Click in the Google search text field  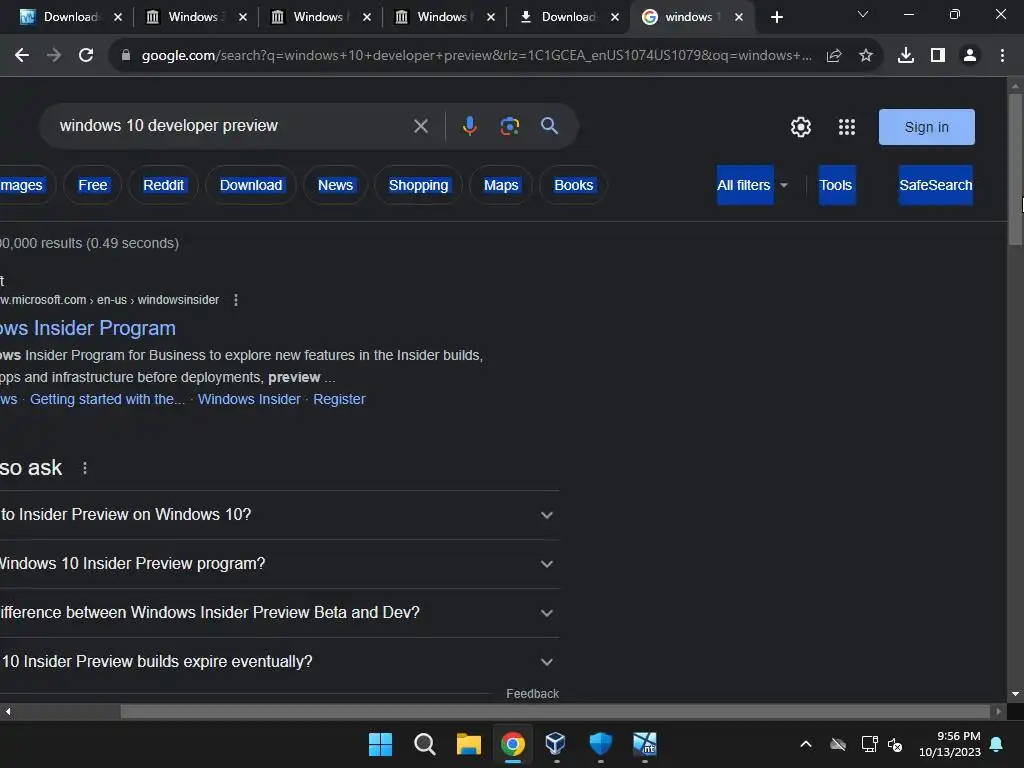[x=229, y=126]
